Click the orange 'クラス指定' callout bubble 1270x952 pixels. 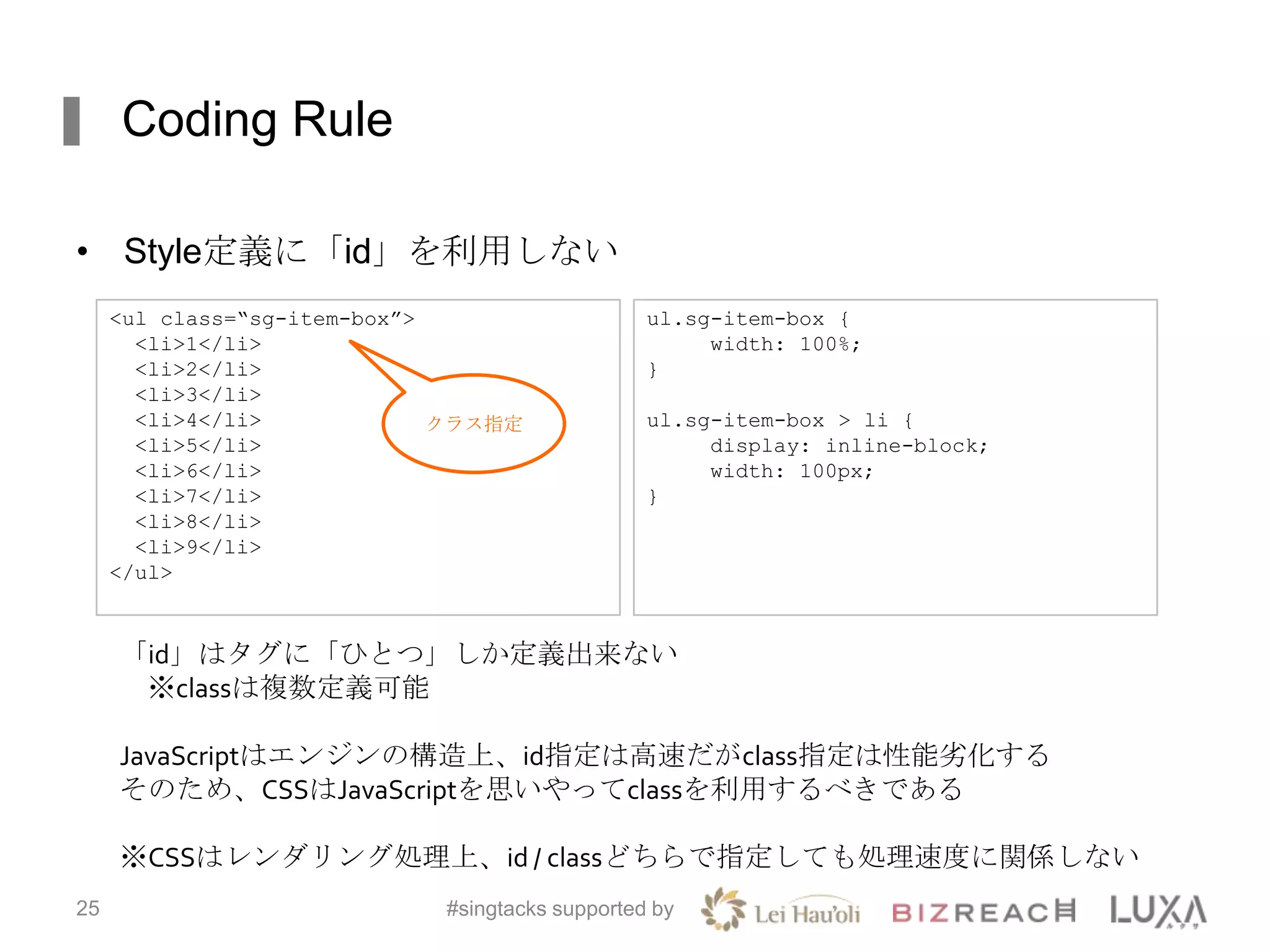coord(474,424)
